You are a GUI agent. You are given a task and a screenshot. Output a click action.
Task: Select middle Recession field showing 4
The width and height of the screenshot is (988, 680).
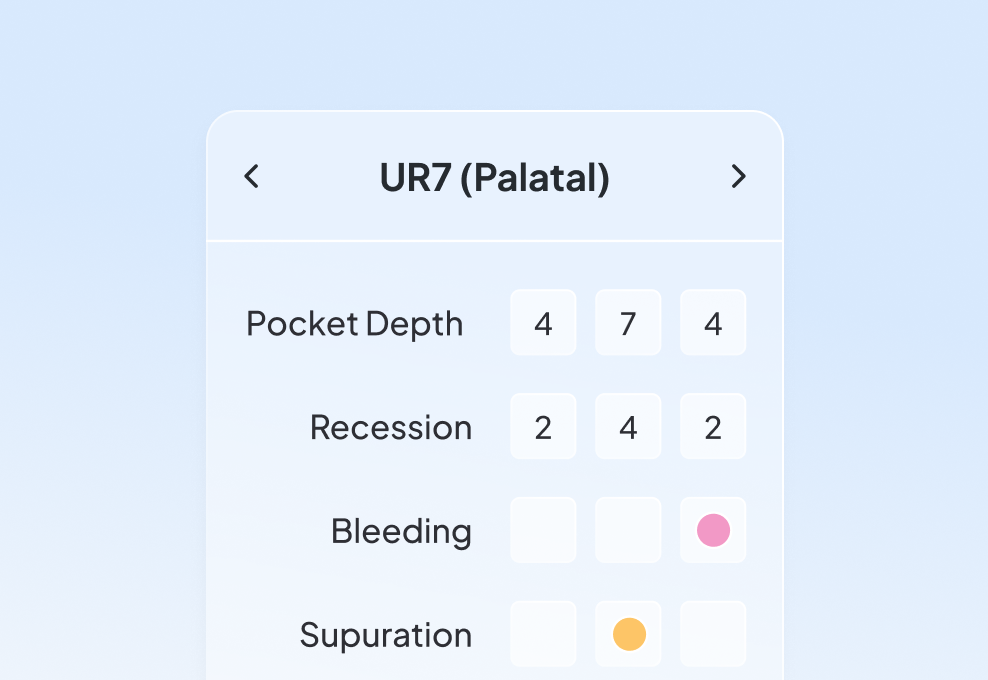pyautogui.click(x=628, y=427)
